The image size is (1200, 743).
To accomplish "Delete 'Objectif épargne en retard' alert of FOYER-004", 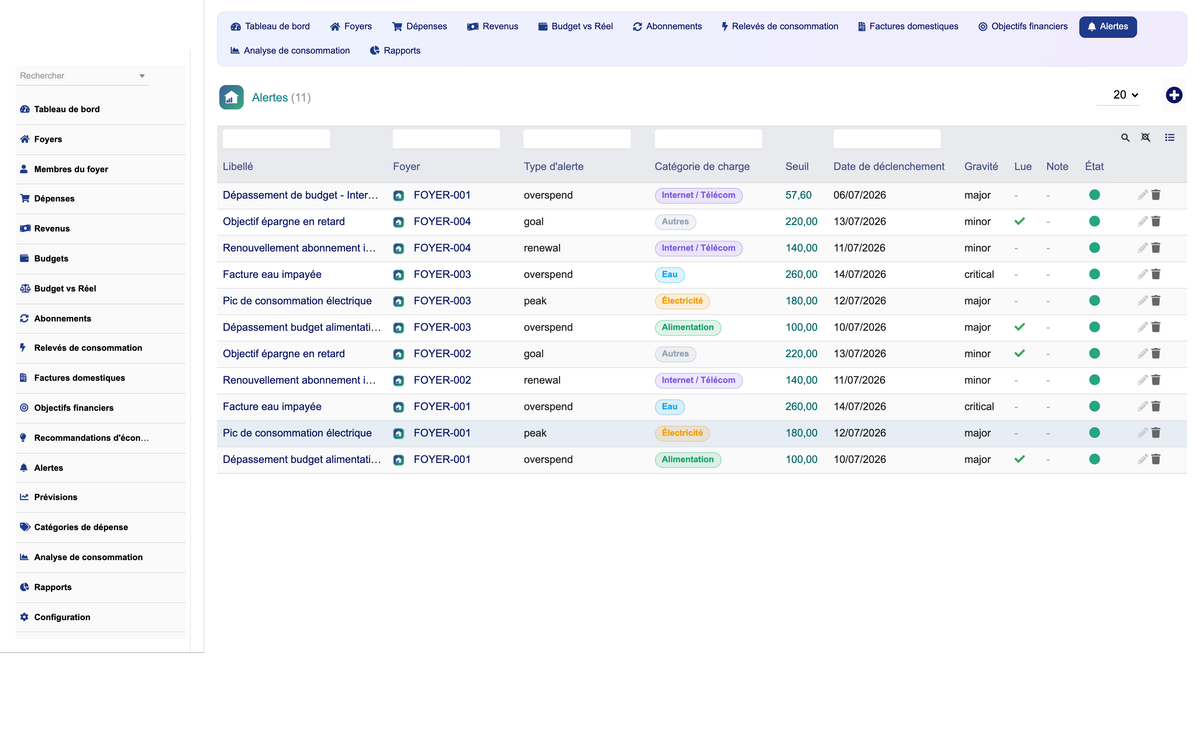I will [1156, 221].
